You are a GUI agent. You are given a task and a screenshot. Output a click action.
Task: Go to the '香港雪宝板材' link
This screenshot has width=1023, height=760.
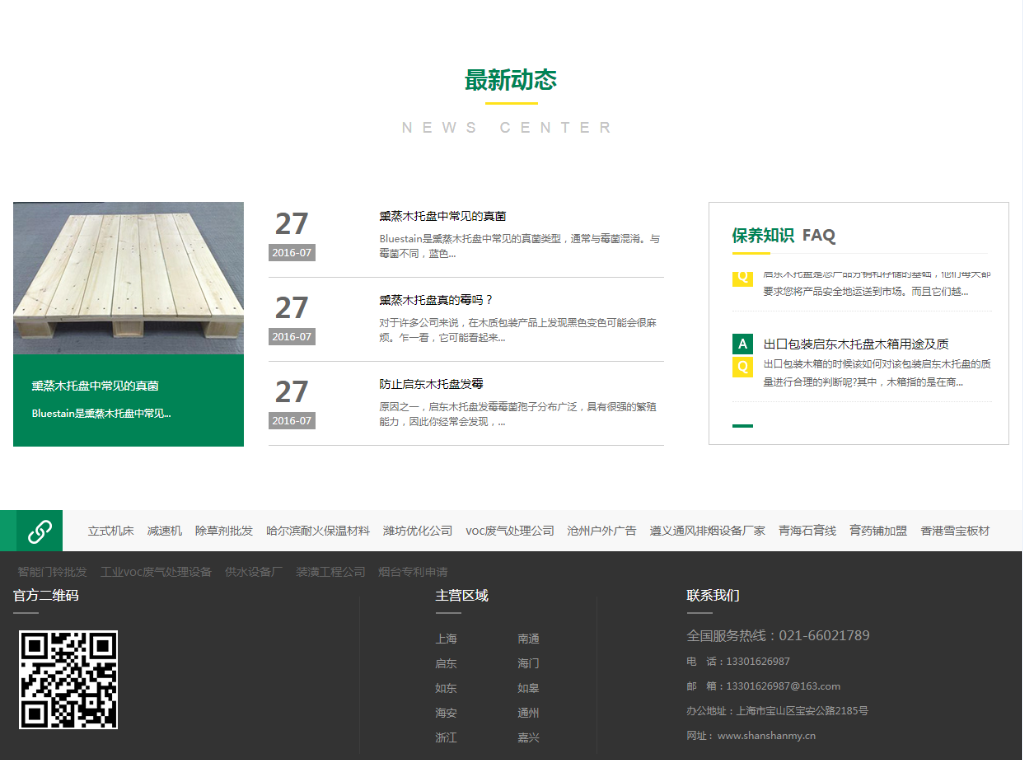[954, 531]
